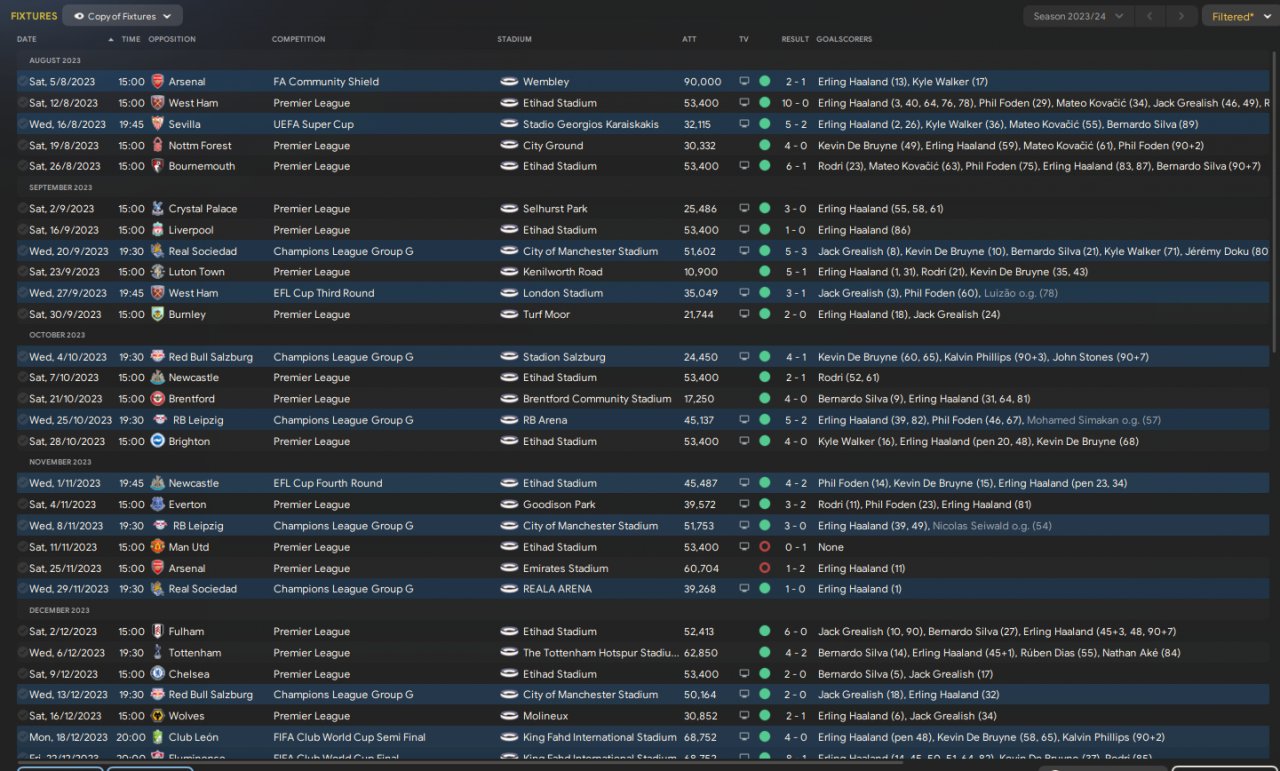Click the AUGUST 2023 month heading
Image resolution: width=1280 pixels, height=771 pixels.
[55, 61]
